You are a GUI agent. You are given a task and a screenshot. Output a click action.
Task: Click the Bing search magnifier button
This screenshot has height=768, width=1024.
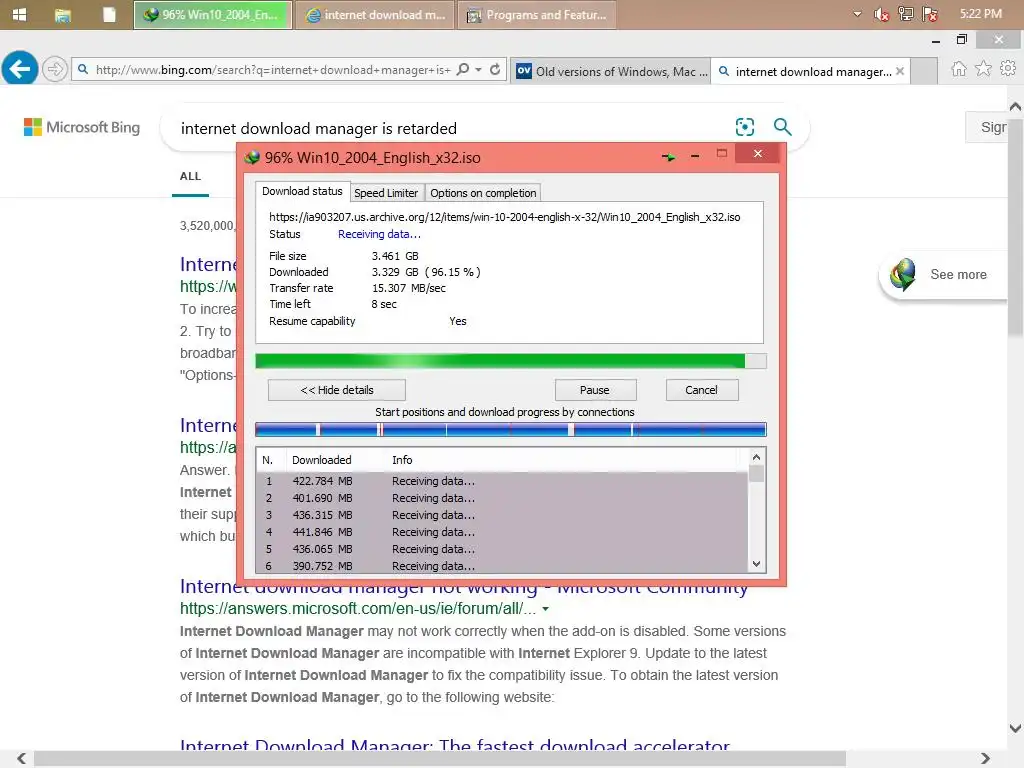pyautogui.click(x=782, y=127)
